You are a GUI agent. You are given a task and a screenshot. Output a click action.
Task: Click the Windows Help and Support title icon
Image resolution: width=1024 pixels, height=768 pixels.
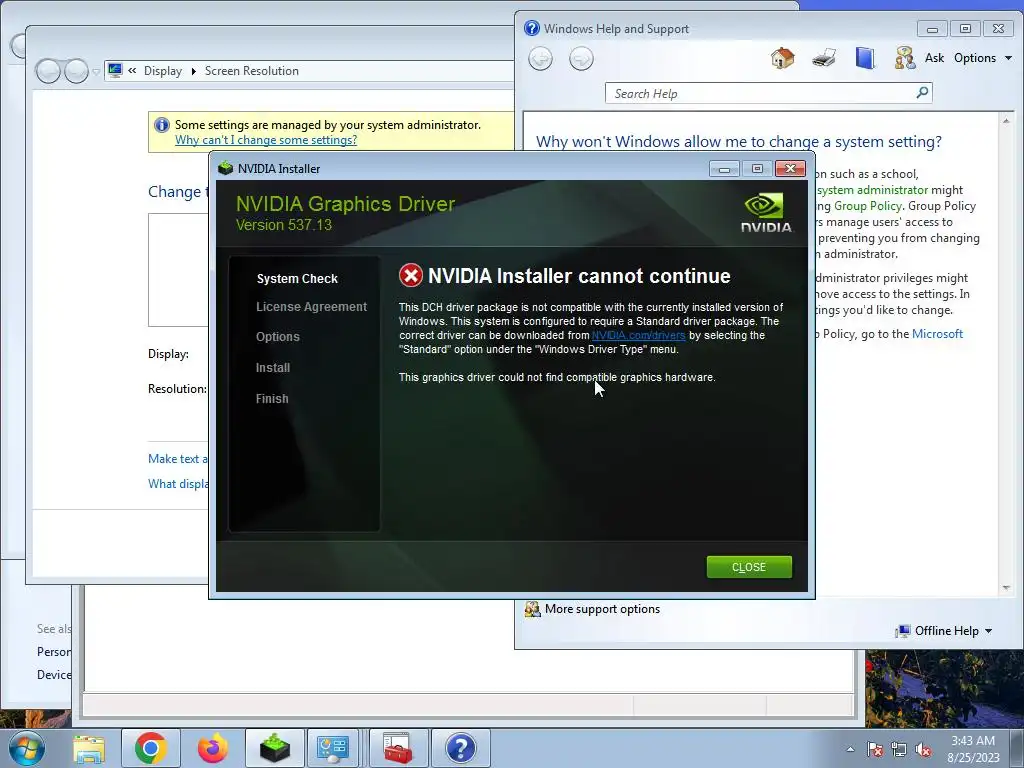(x=532, y=28)
